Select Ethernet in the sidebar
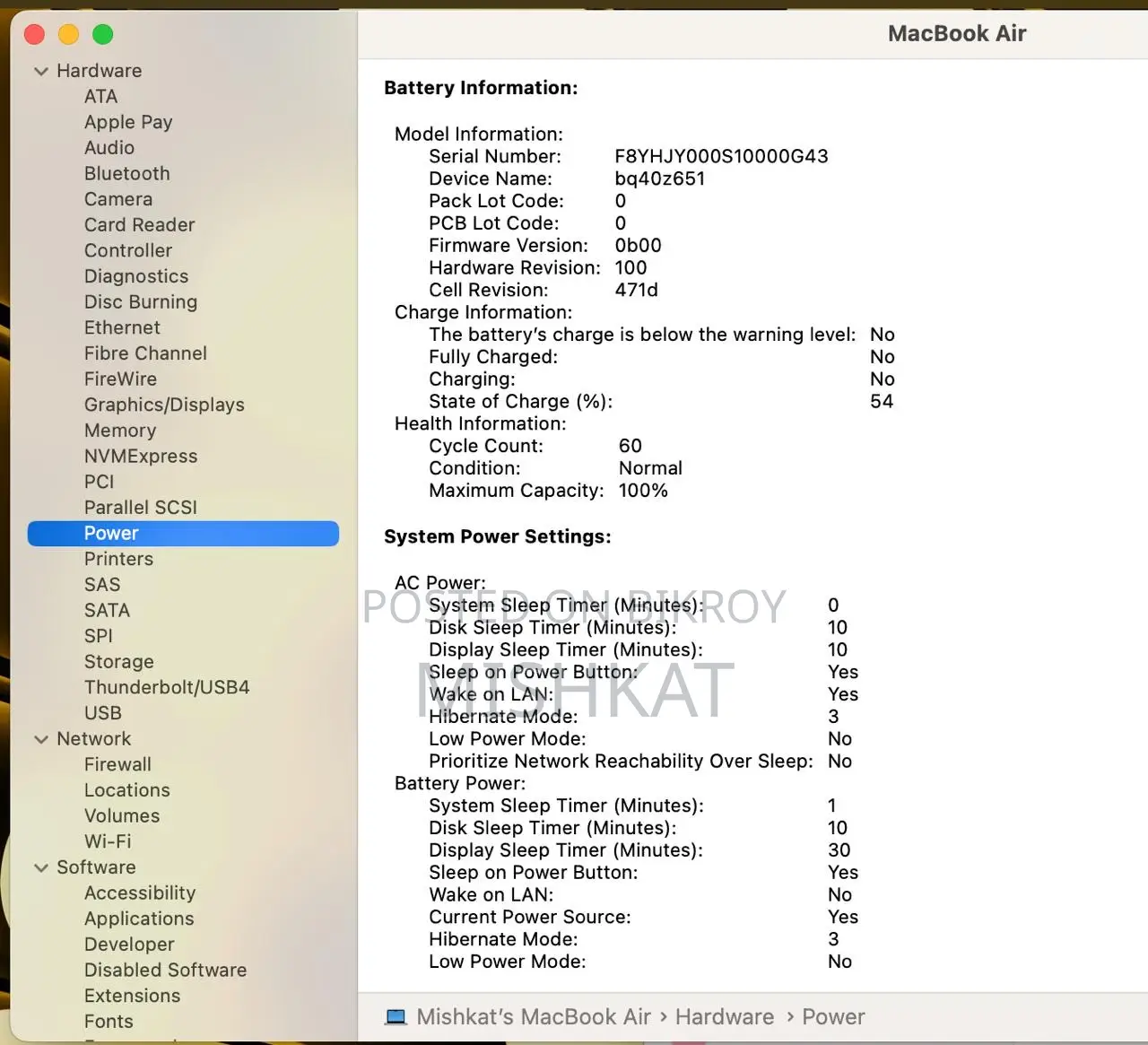 pos(122,327)
